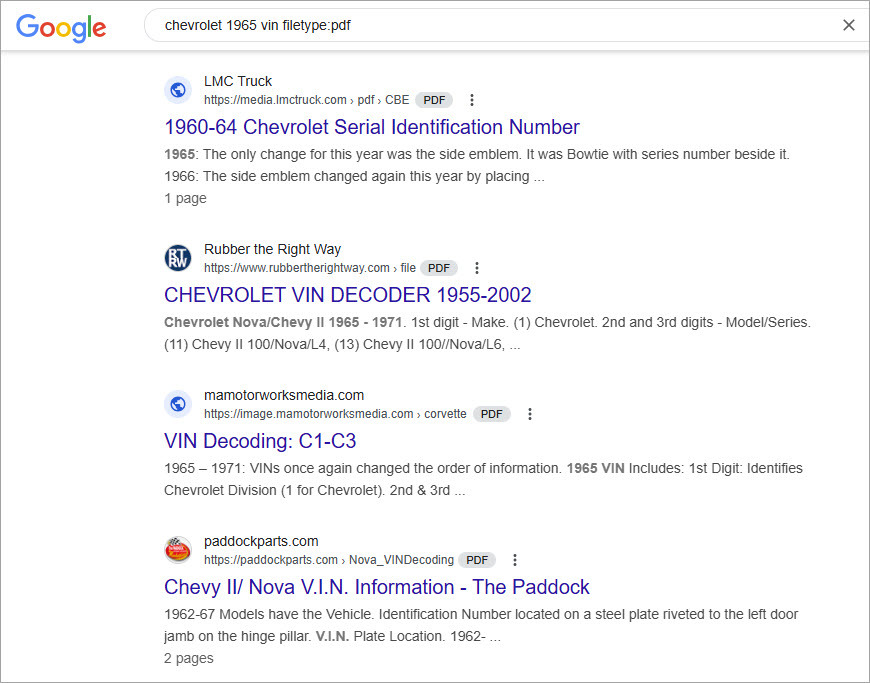
Task: Clear the search box with X
Action: [x=848, y=25]
